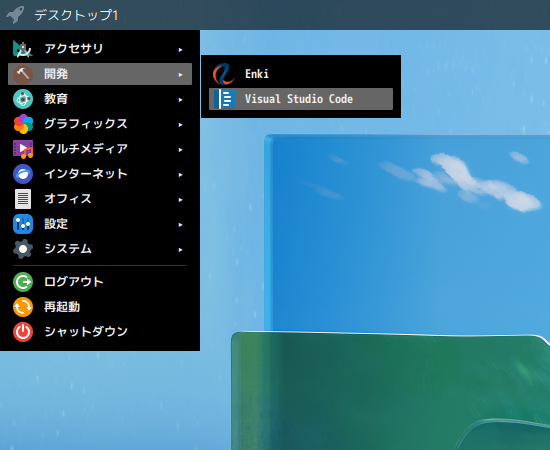
Task: Click the システム gear icon
Action: pos(23,249)
